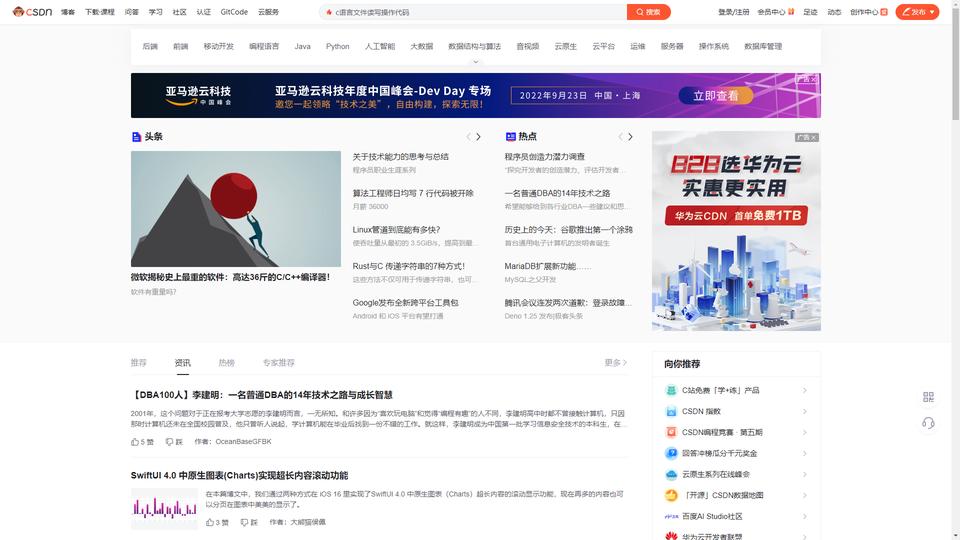The width and height of the screenshot is (960, 540).
Task: Close the Amazon banner ad
Action: coord(814,79)
